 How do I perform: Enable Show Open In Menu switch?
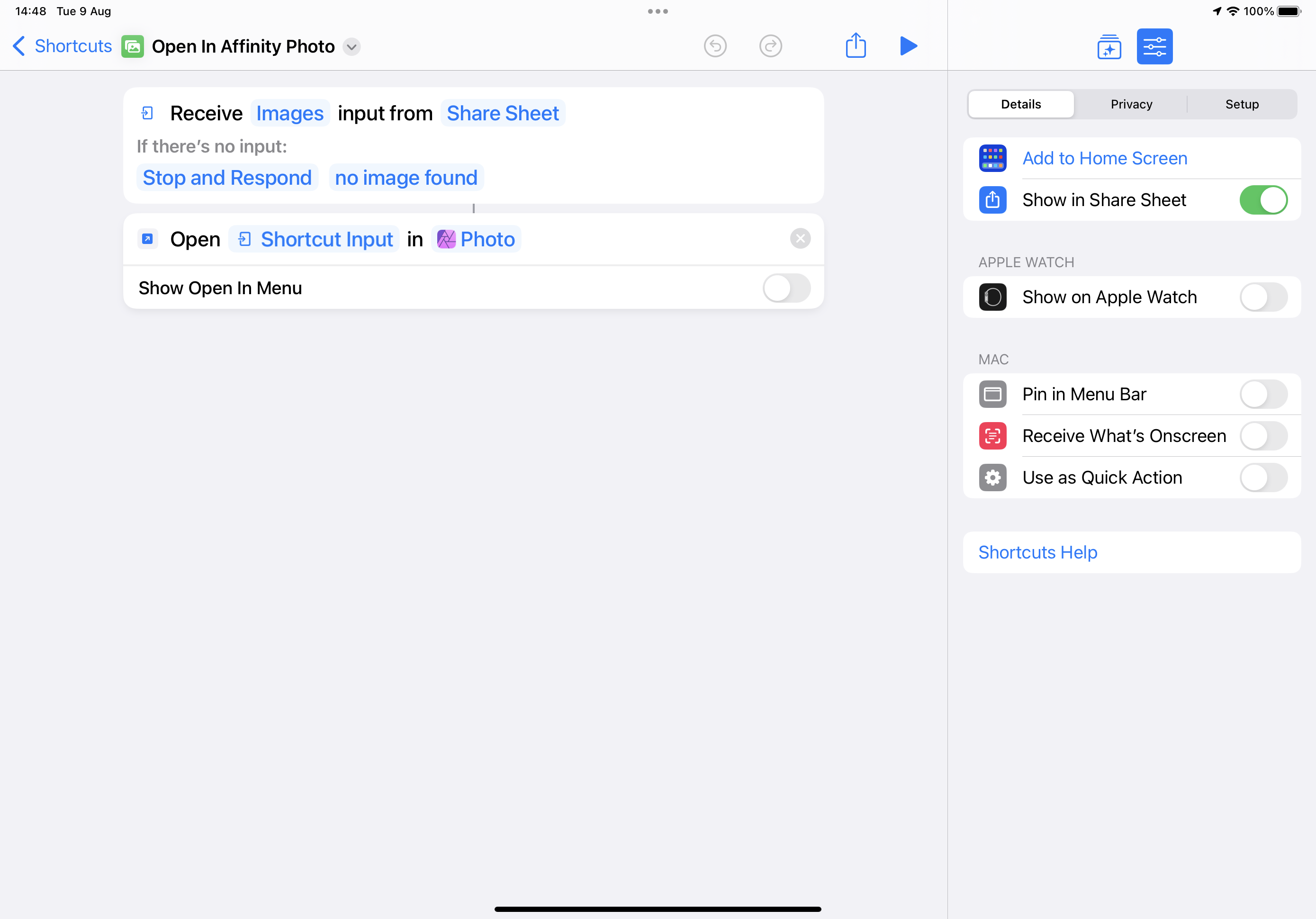point(786,288)
